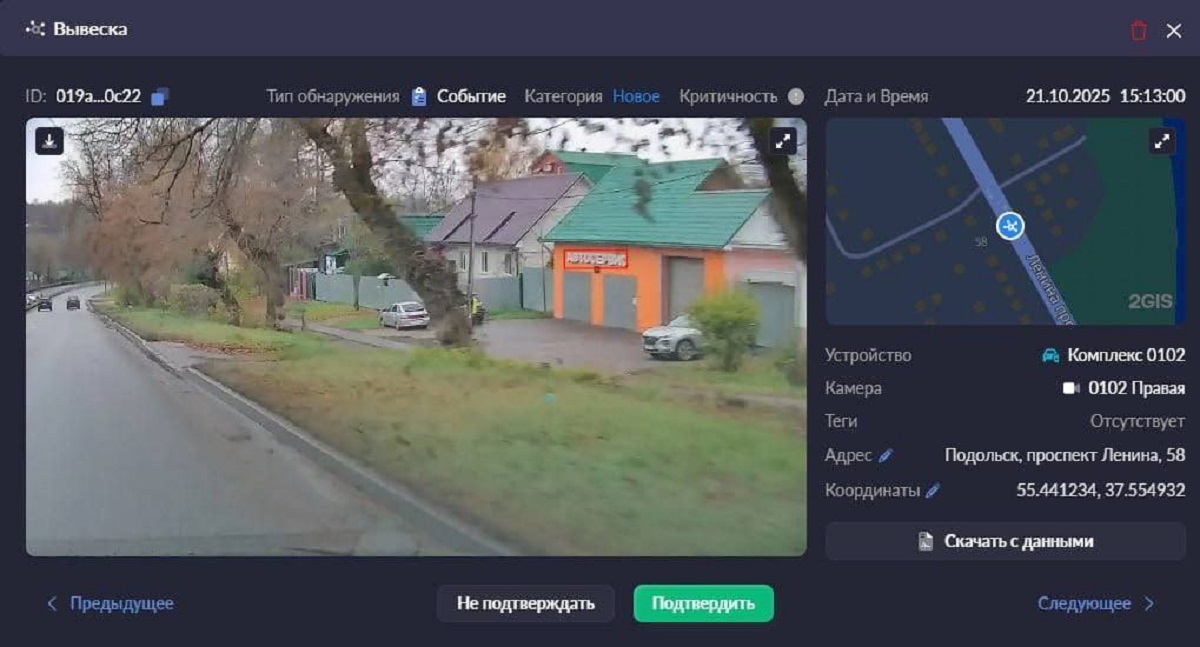This screenshot has width=1200, height=647.
Task: Select the 0102 Правая camera entry
Action: (1124, 388)
